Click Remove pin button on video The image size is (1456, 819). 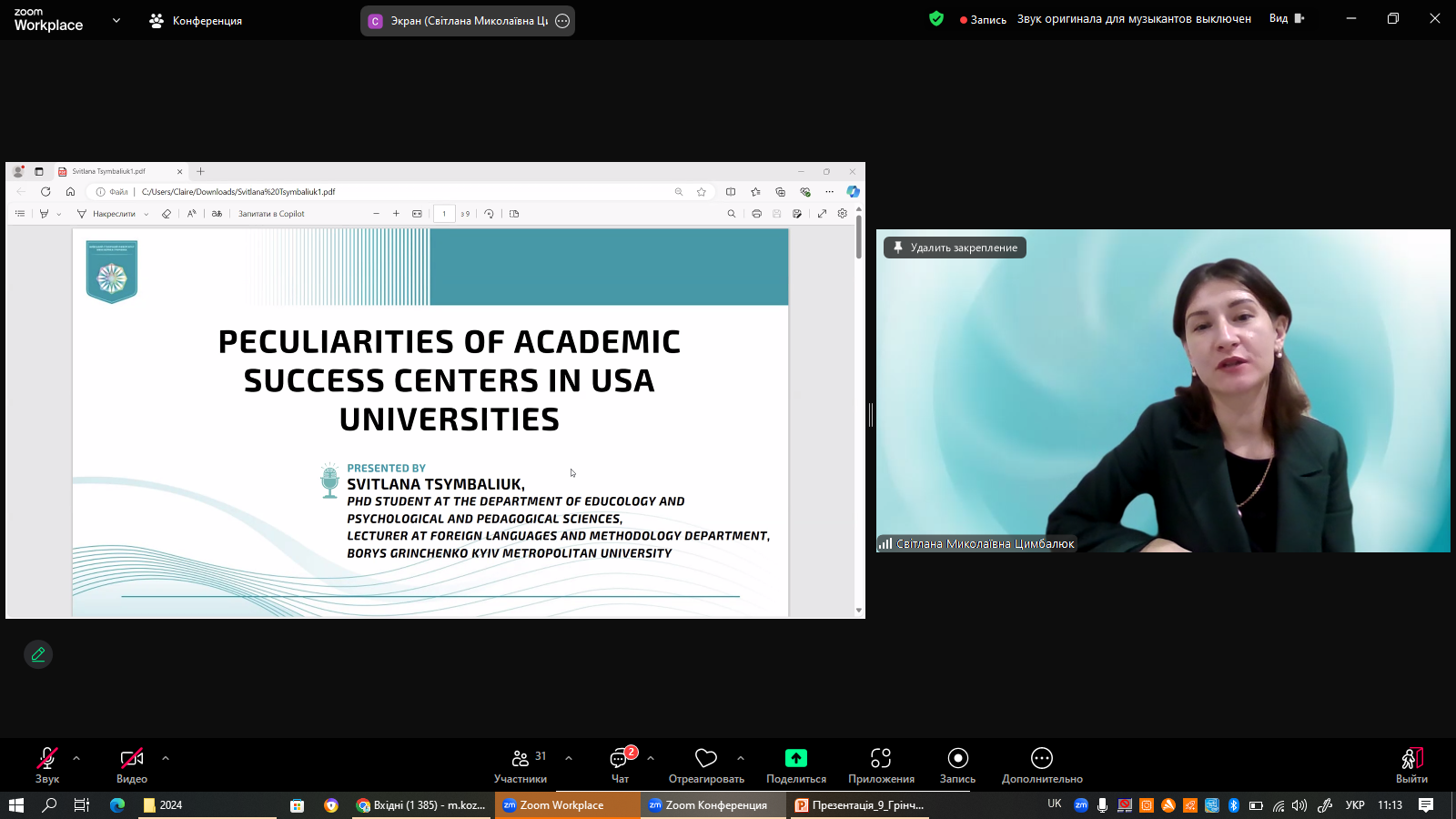tap(955, 248)
